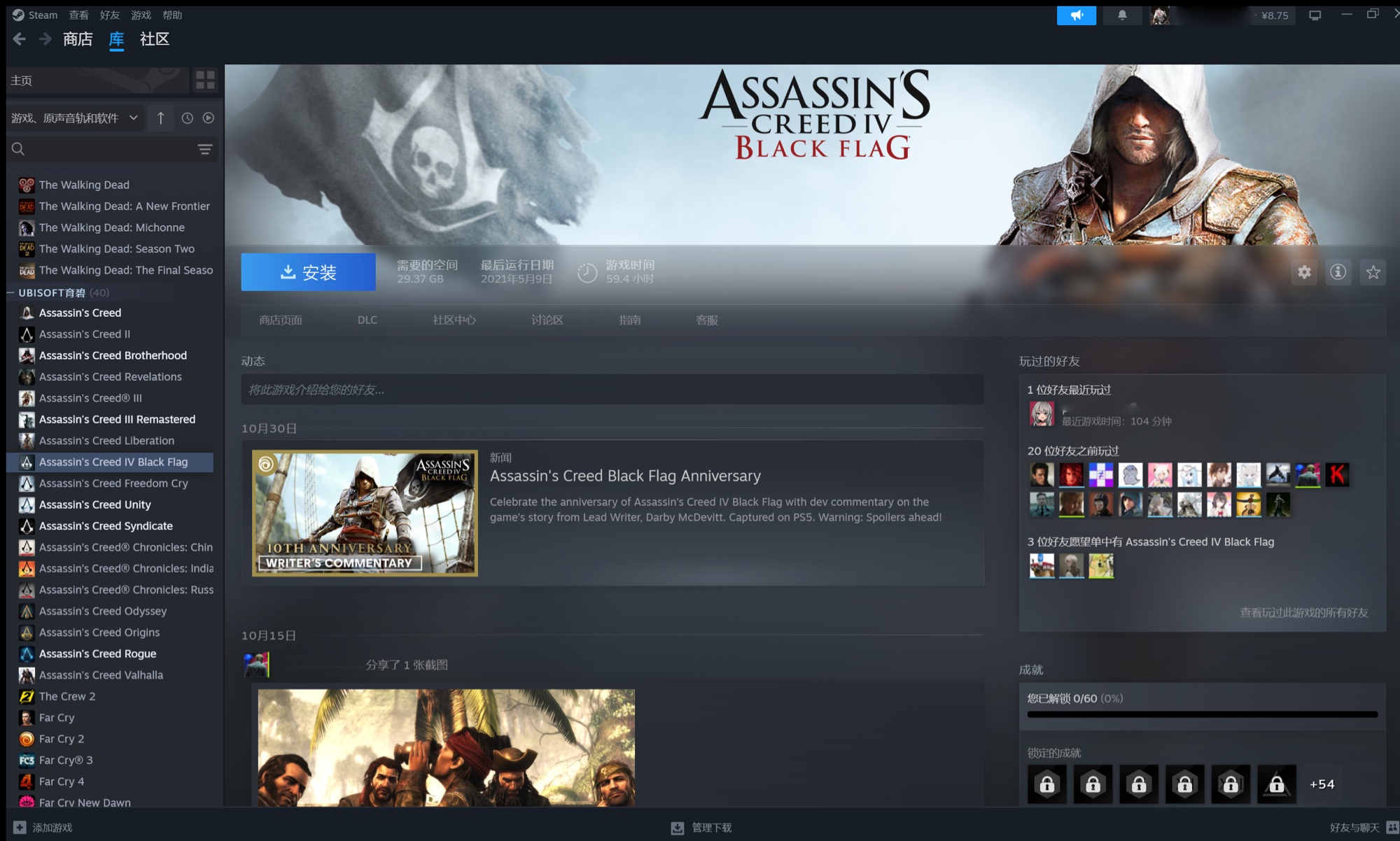The height and width of the screenshot is (841, 1400).
Task: Toggle Big Picture mode monitor icon
Action: click(1315, 15)
